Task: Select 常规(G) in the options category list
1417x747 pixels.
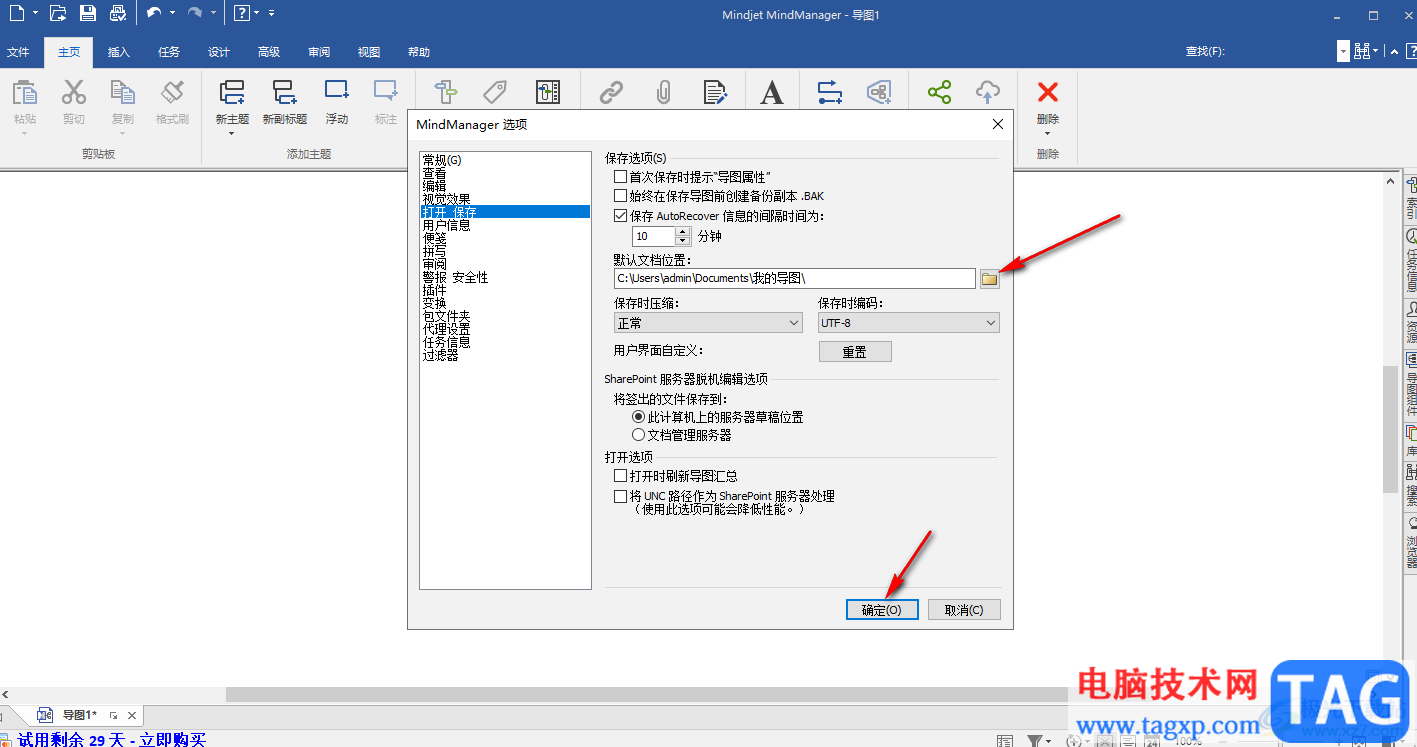Action: (x=442, y=160)
